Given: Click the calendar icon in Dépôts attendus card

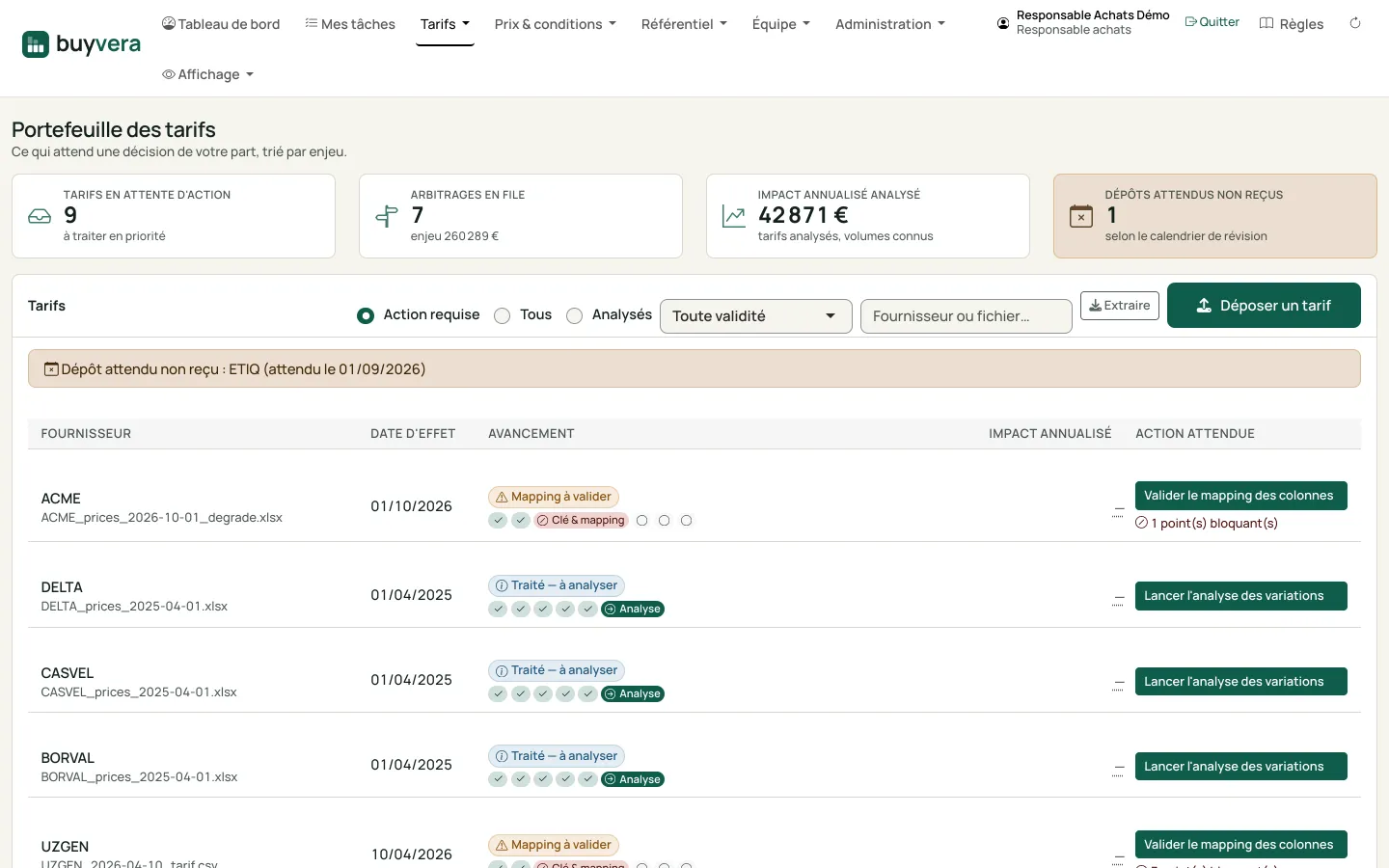Looking at the screenshot, I should pyautogui.click(x=1081, y=216).
